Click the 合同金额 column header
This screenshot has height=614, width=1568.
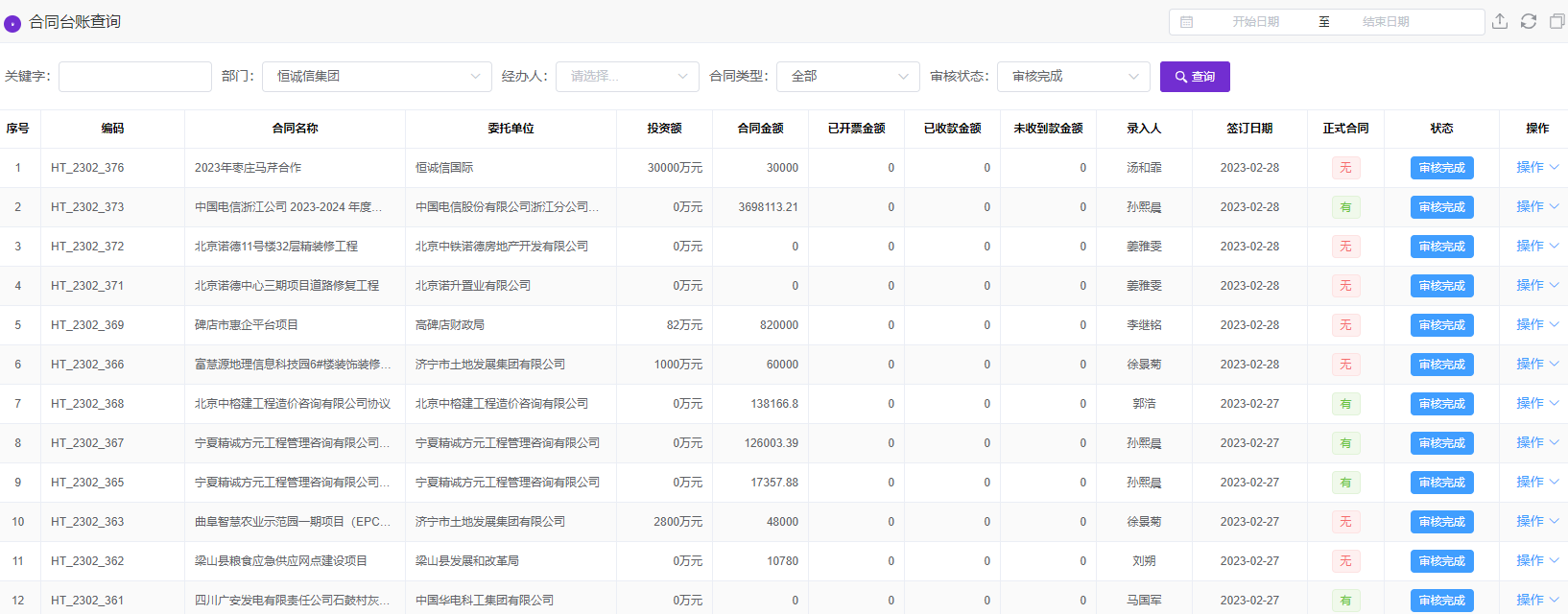760,129
